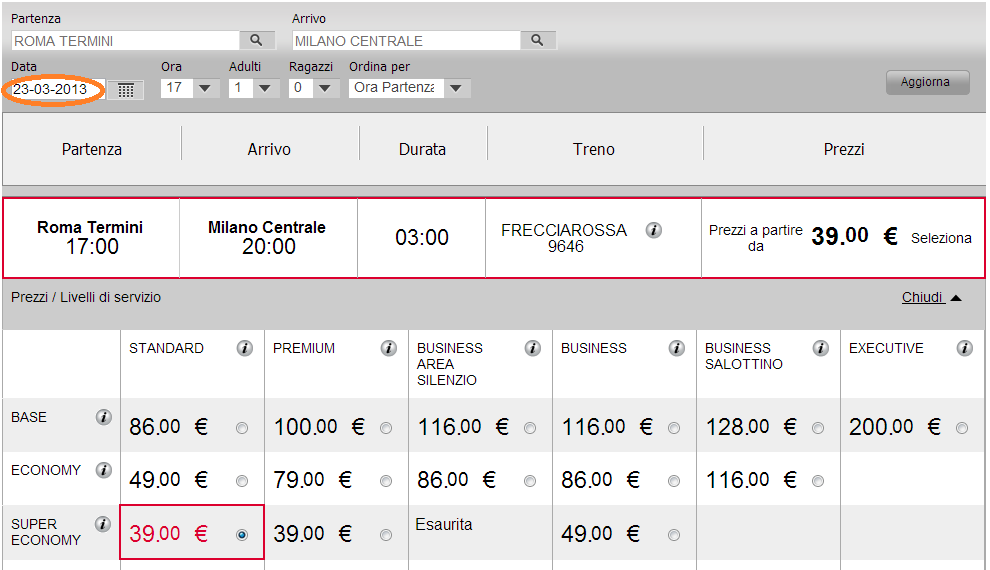Show info for the PREMIUM service level
The height and width of the screenshot is (570, 990).
click(388, 348)
